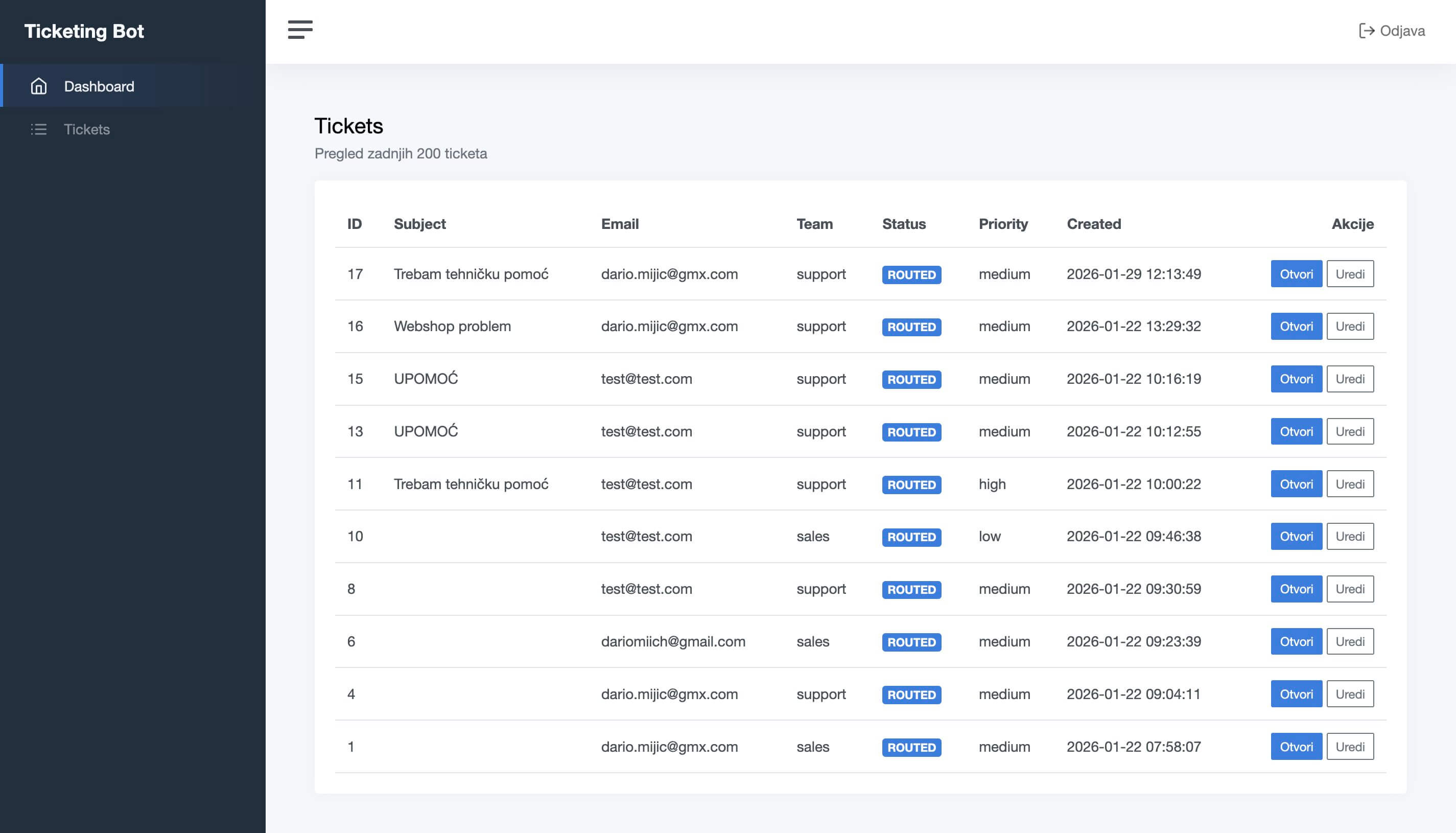
Task: Open the hamburger navigation menu
Action: [x=300, y=30]
